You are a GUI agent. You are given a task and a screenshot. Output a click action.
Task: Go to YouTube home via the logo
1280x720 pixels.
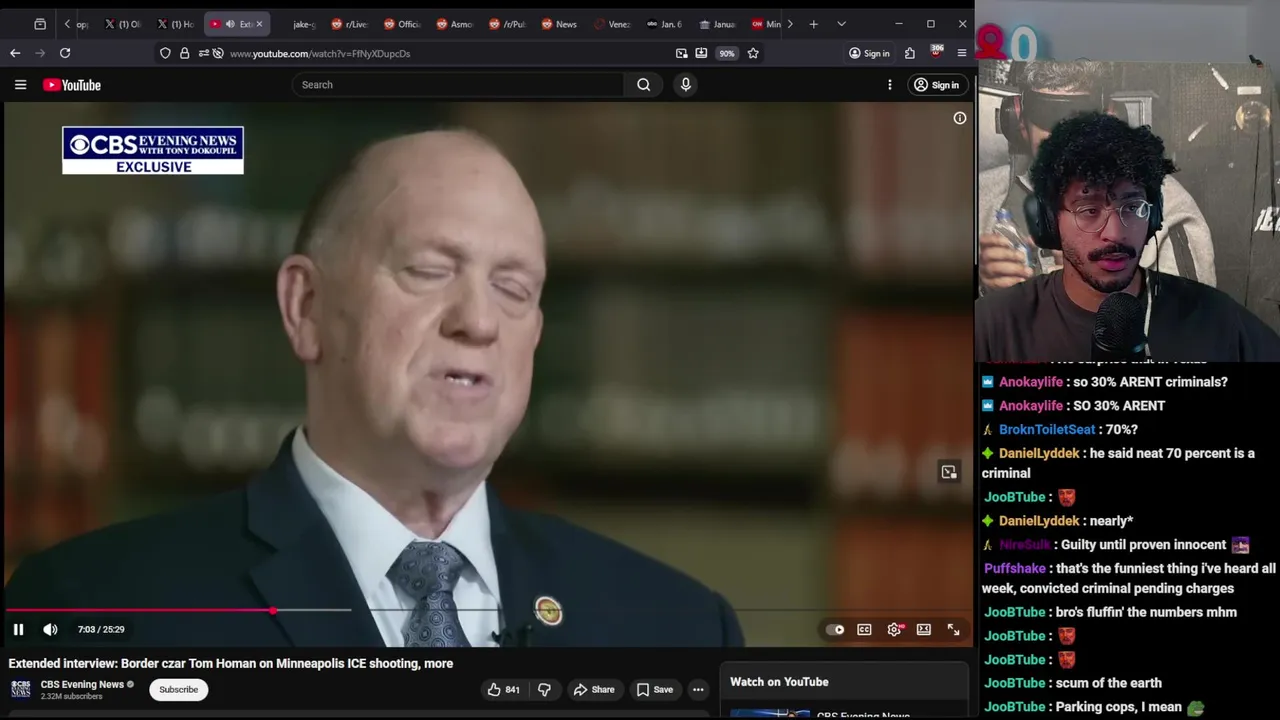tap(72, 85)
